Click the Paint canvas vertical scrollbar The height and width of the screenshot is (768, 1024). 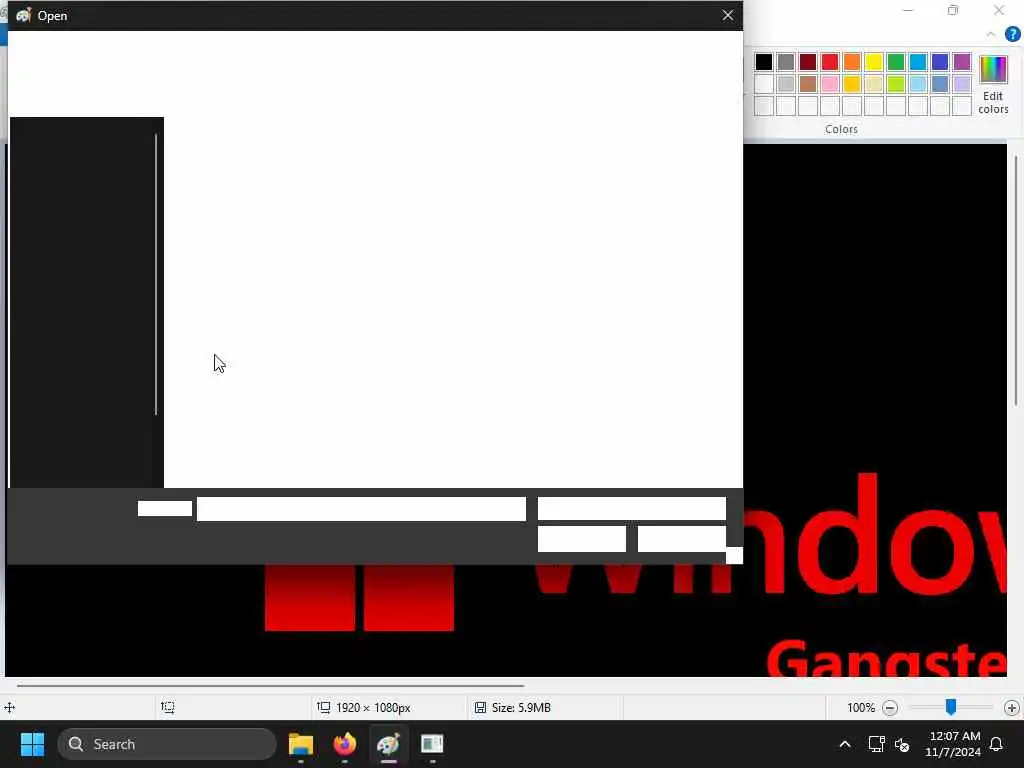[1016, 281]
